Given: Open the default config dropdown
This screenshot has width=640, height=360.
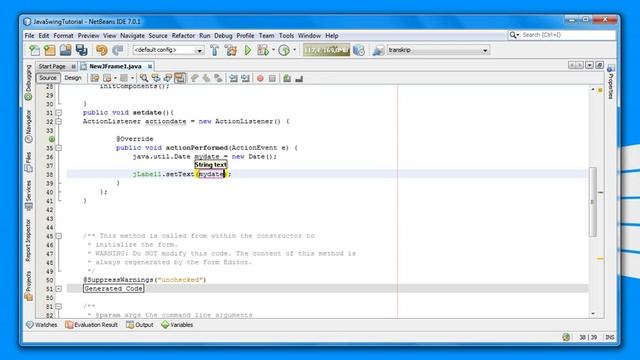Looking at the screenshot, I should point(200,51).
